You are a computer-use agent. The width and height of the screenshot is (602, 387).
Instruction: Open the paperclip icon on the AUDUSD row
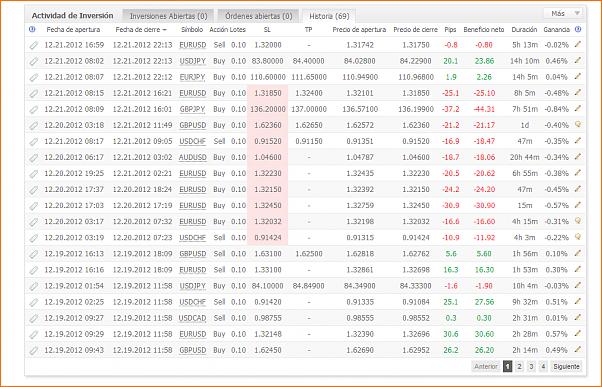[34, 158]
